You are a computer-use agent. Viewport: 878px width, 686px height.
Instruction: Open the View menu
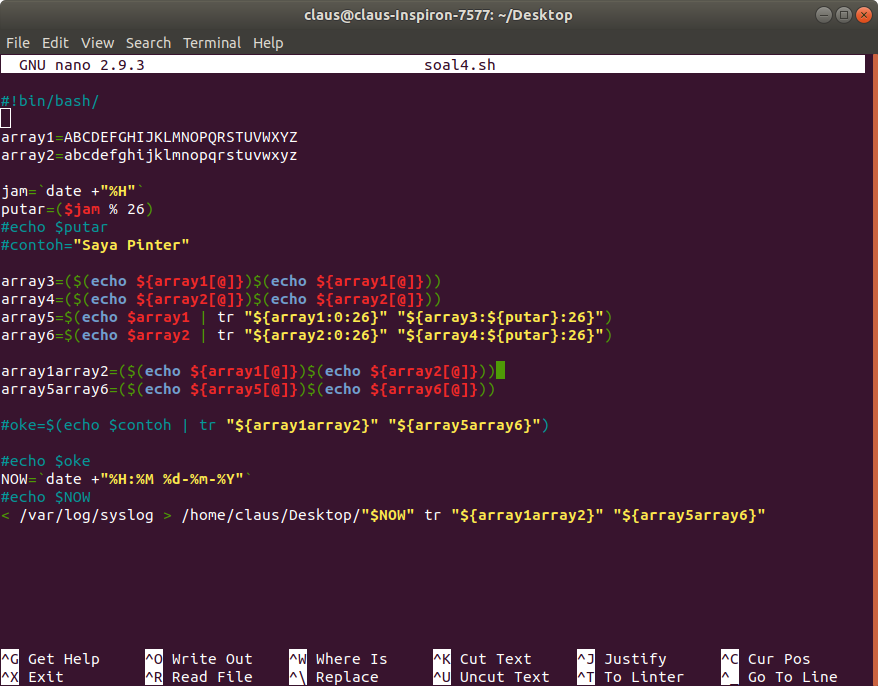(x=96, y=42)
